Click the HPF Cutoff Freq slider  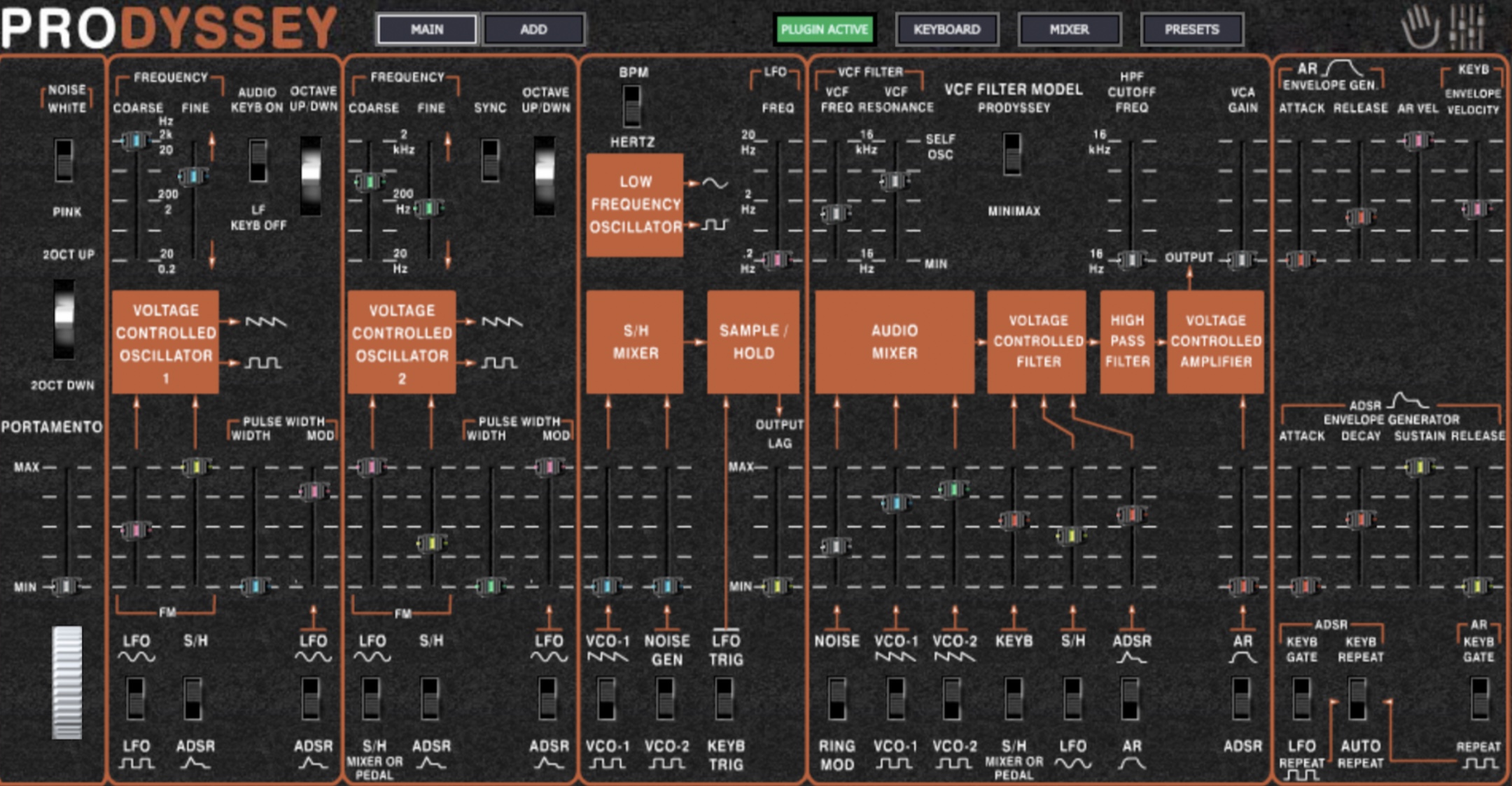(x=1130, y=260)
